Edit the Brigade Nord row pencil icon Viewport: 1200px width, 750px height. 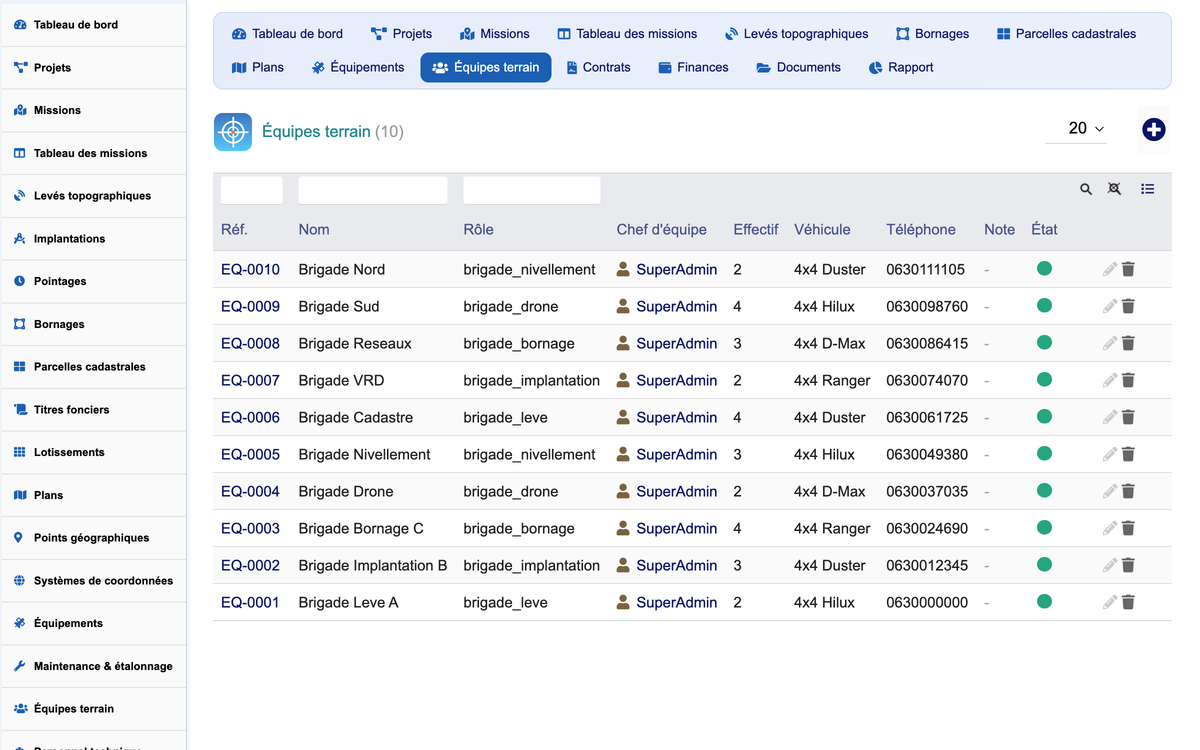pyautogui.click(x=1110, y=269)
